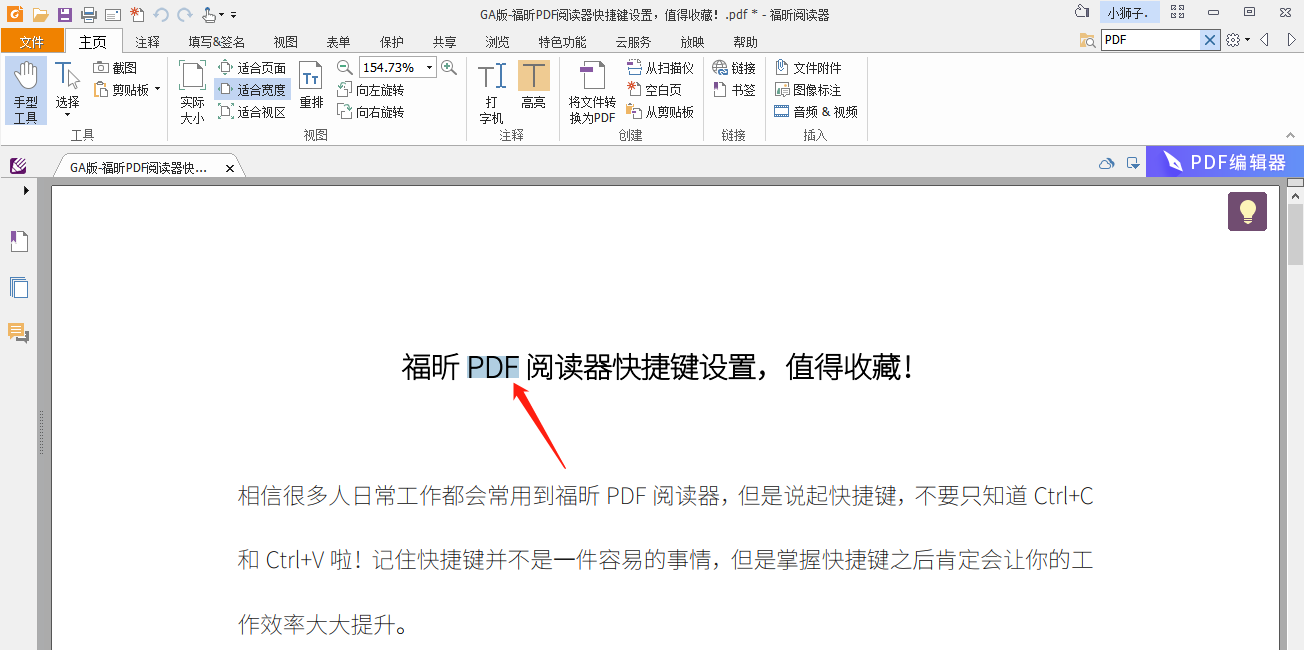1304x650 pixels.
Task: Click the folder search icon beside search box
Action: (1087, 40)
